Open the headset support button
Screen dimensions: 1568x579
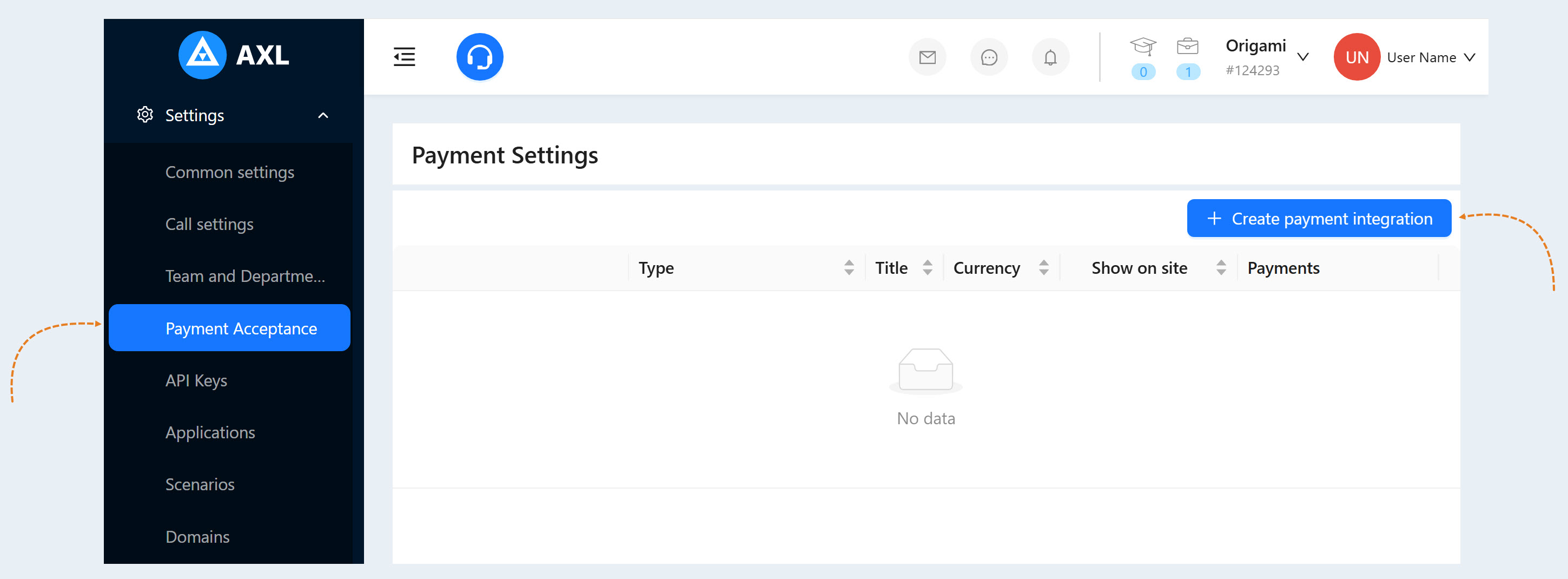(480, 57)
